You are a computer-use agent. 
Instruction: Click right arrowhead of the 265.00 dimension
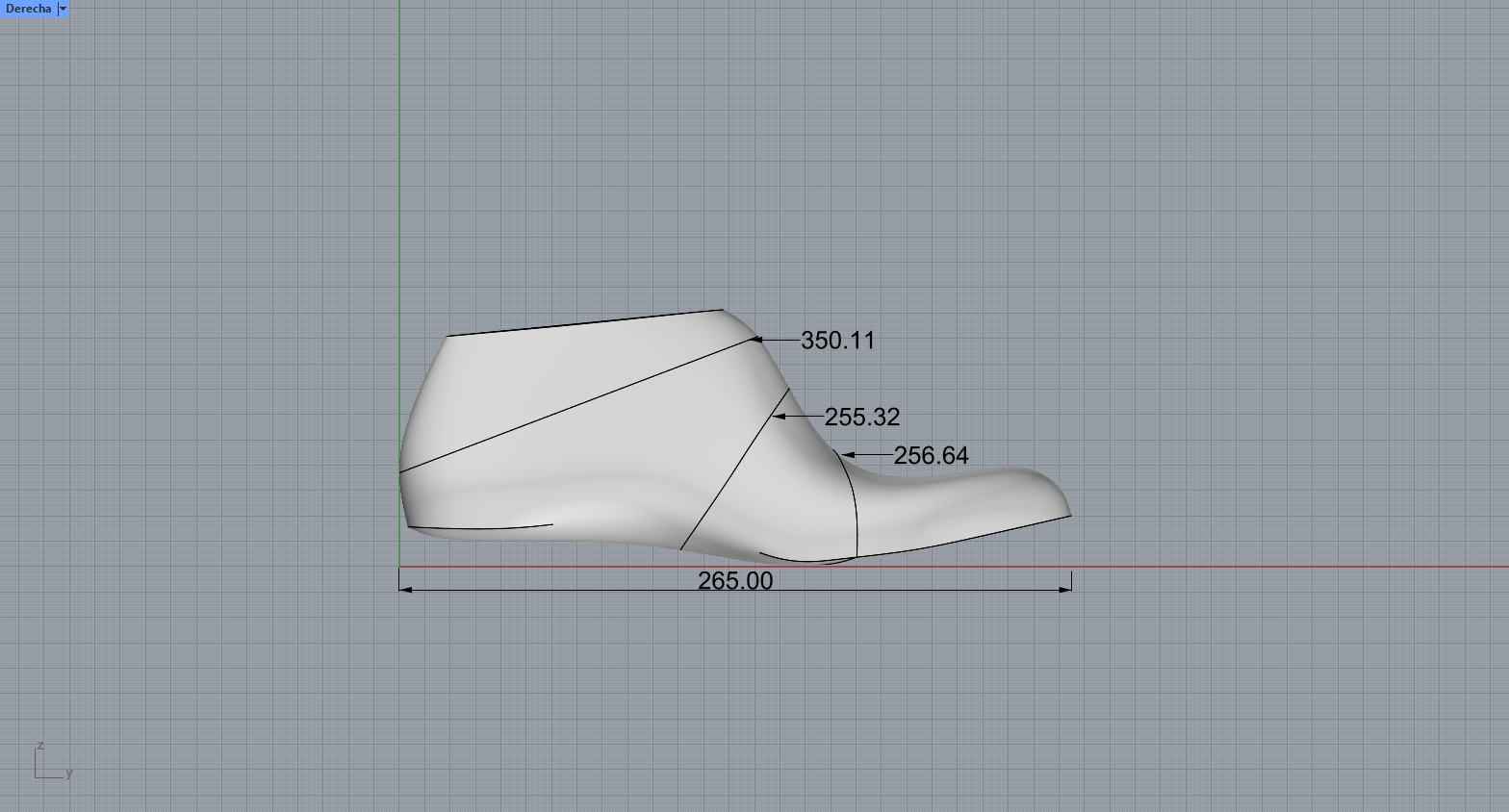[x=1065, y=589]
